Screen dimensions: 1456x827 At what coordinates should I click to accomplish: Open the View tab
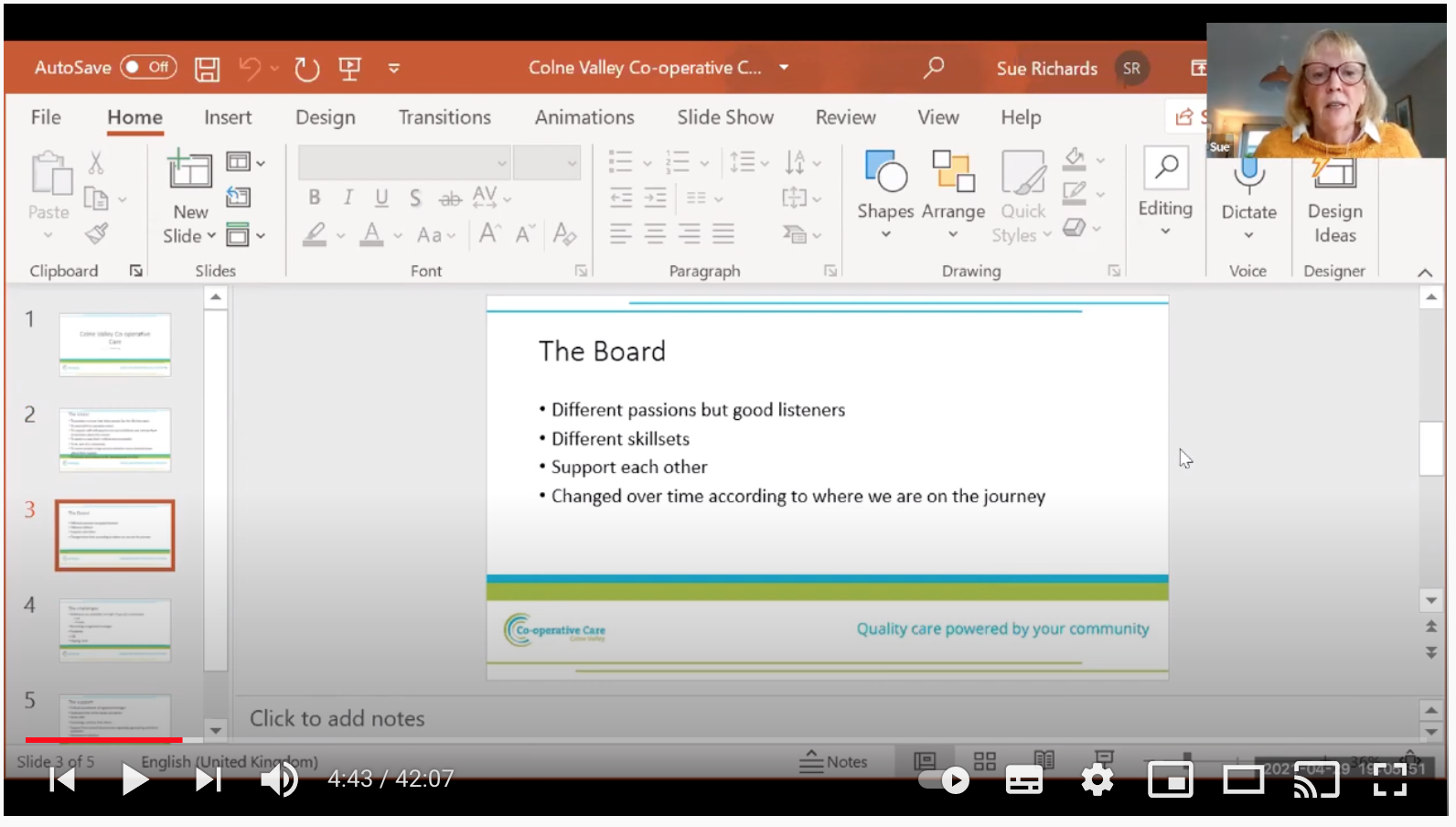point(938,117)
